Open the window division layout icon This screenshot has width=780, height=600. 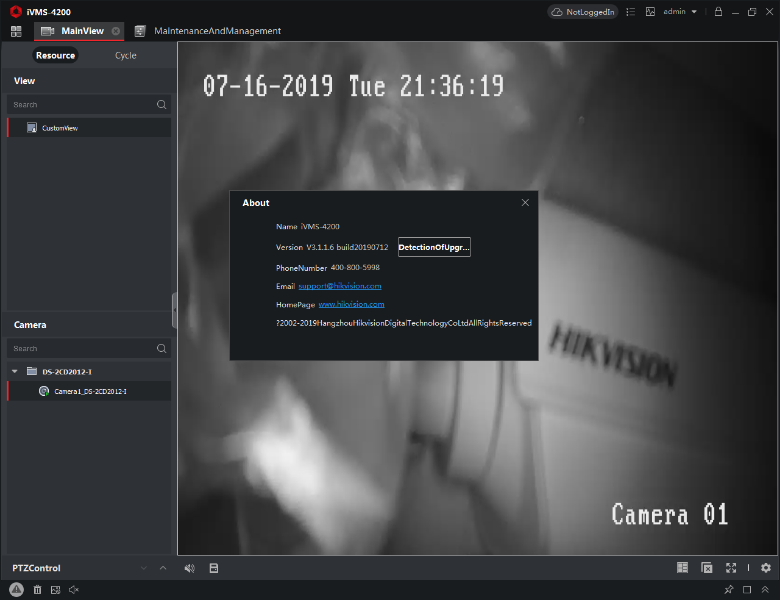[x=682, y=568]
